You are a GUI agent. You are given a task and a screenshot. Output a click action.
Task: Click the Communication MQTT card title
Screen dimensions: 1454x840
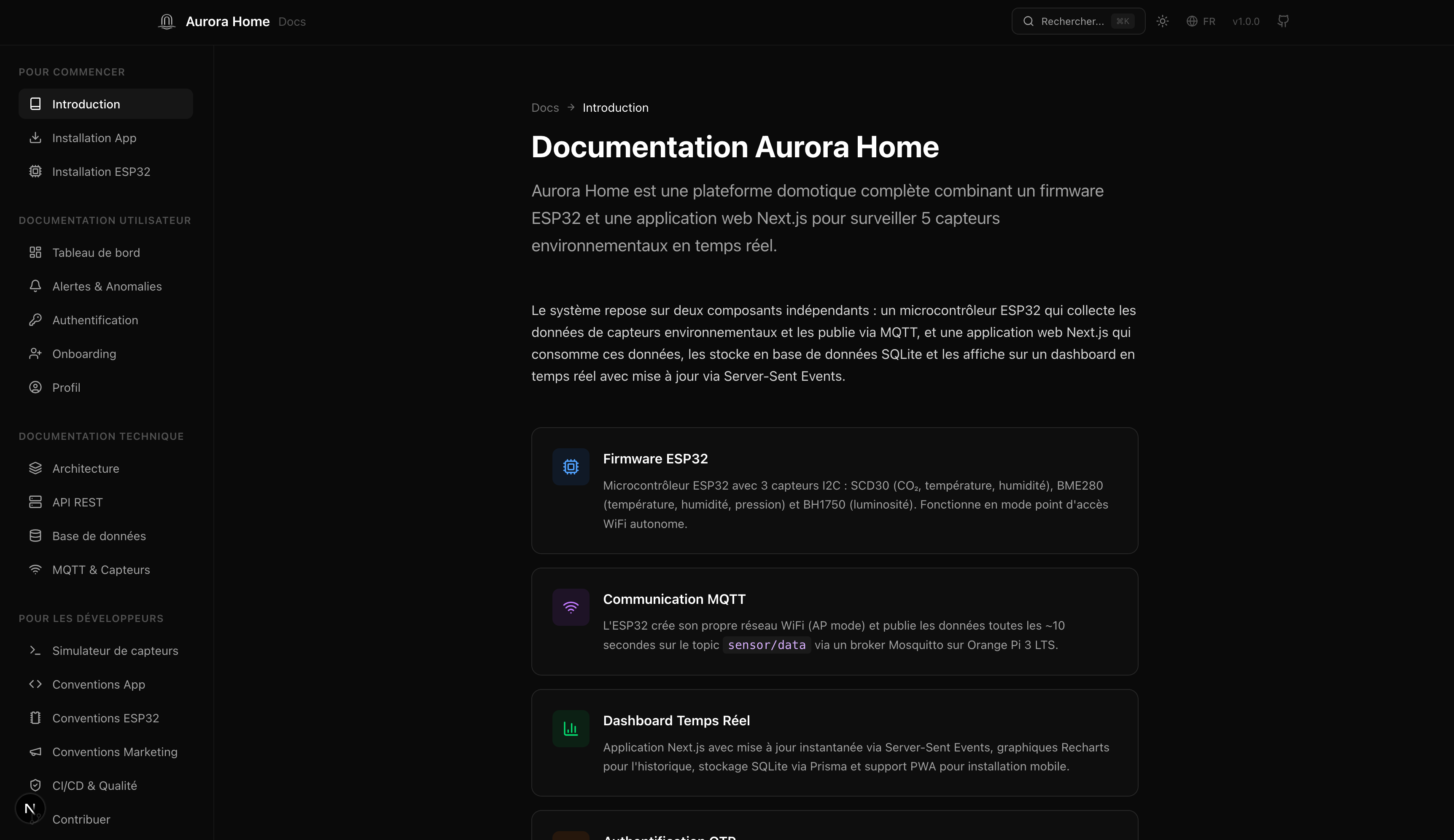point(674,599)
